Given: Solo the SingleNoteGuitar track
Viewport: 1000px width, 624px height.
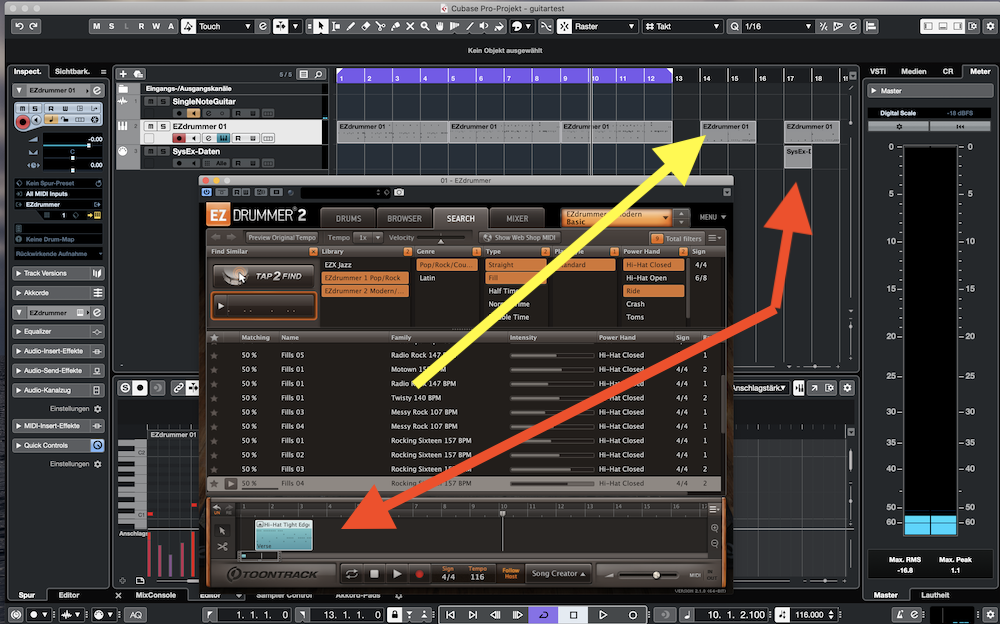Looking at the screenshot, I should pyautogui.click(x=163, y=101).
